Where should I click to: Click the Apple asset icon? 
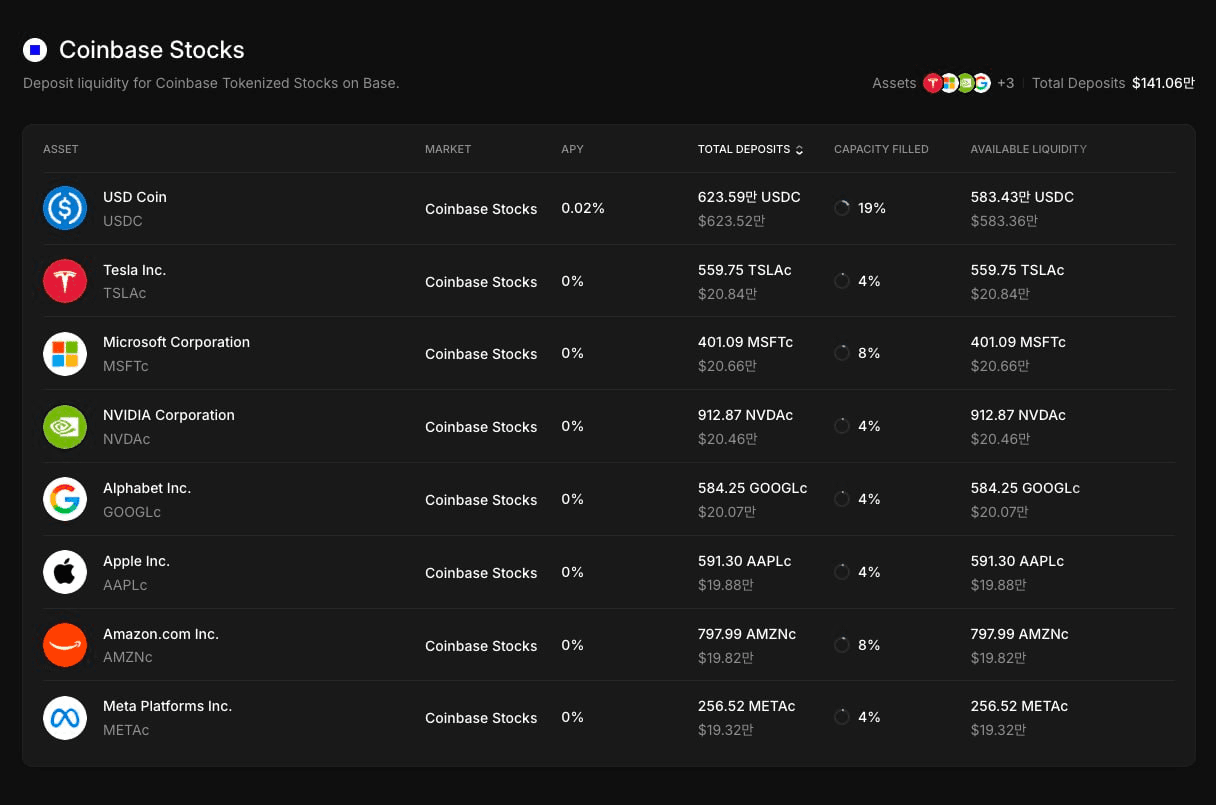click(x=65, y=572)
